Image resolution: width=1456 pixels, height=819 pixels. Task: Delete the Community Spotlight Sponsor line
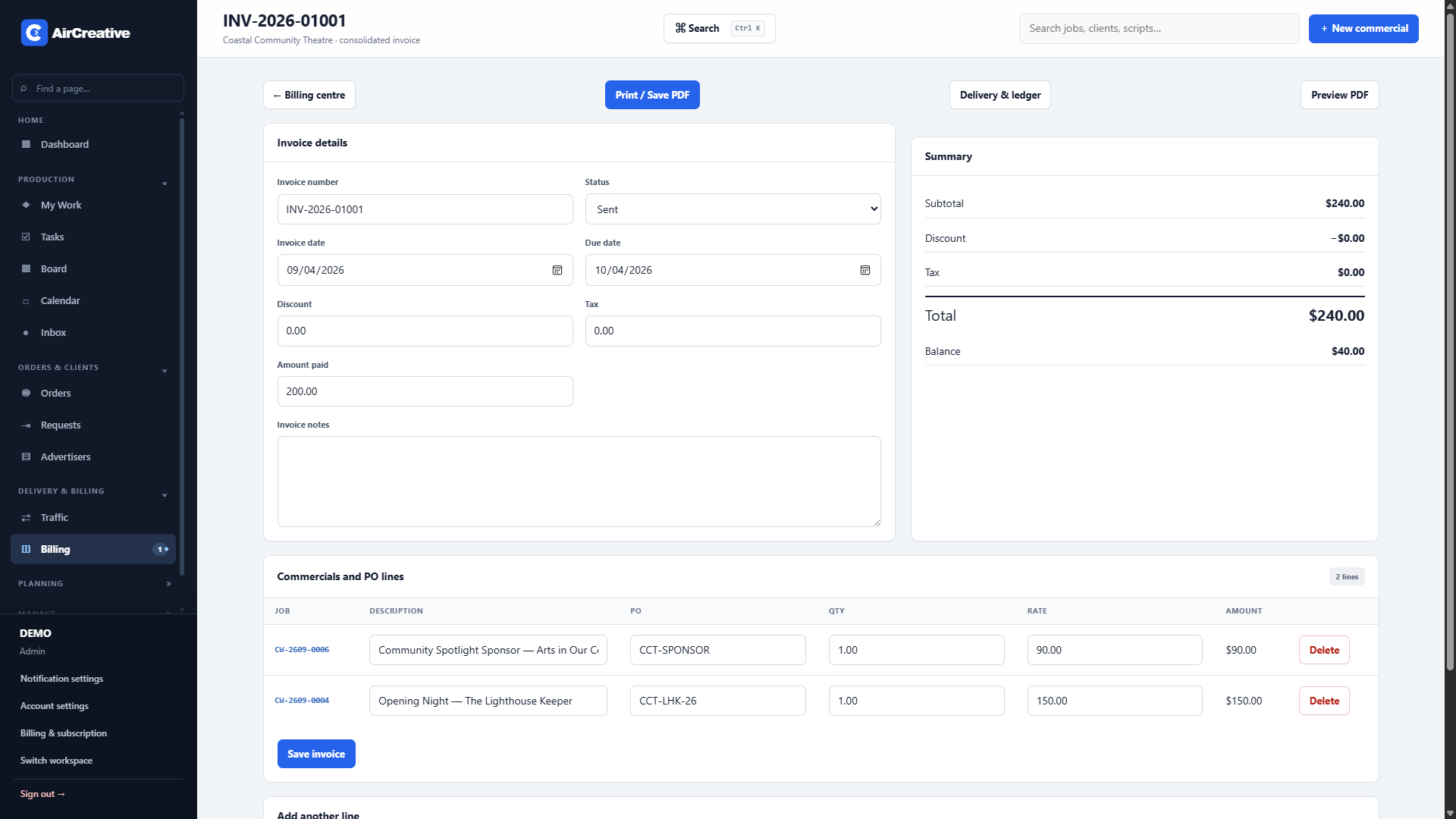pos(1324,650)
